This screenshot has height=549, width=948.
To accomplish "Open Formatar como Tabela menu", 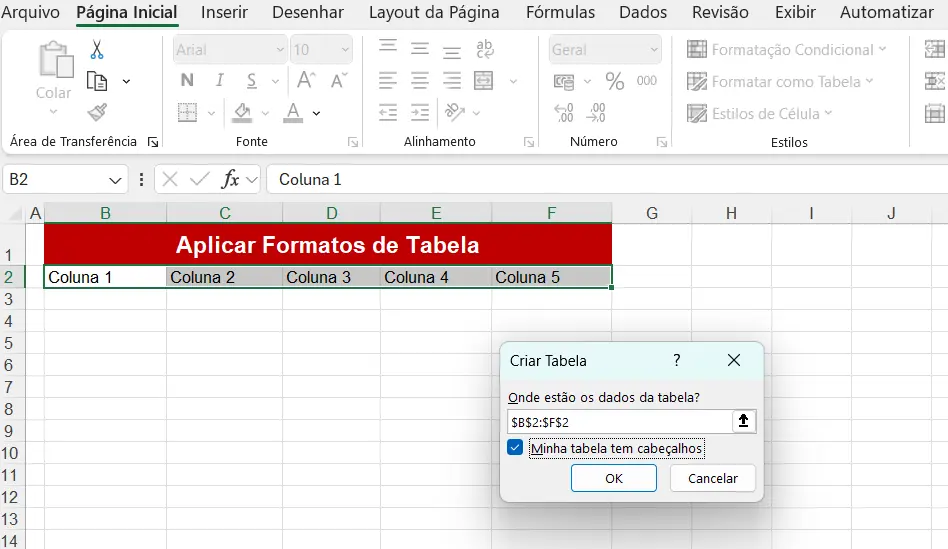I will click(781, 82).
